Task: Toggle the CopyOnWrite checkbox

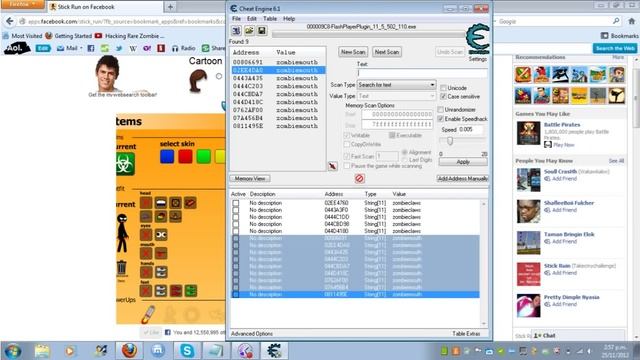Action: pyautogui.click(x=347, y=144)
